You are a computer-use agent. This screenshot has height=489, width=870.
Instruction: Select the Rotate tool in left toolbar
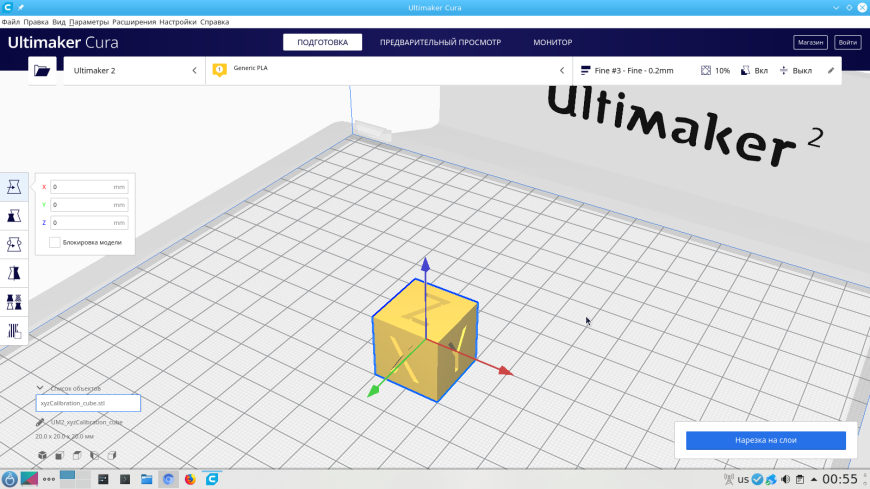14,245
